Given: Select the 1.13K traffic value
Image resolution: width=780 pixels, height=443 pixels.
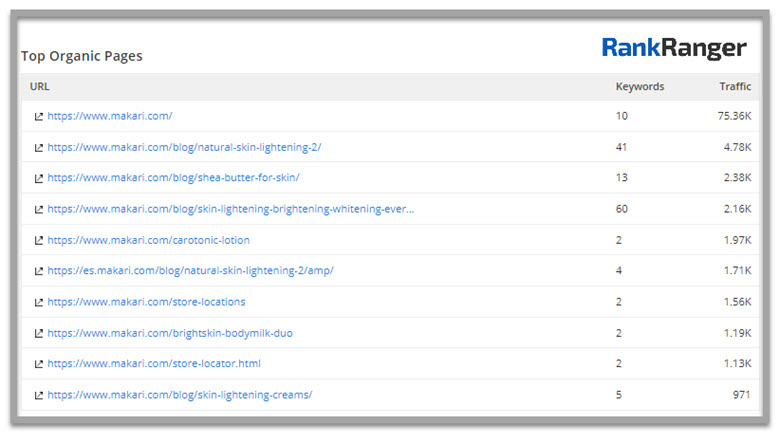Looking at the screenshot, I should point(737,363).
